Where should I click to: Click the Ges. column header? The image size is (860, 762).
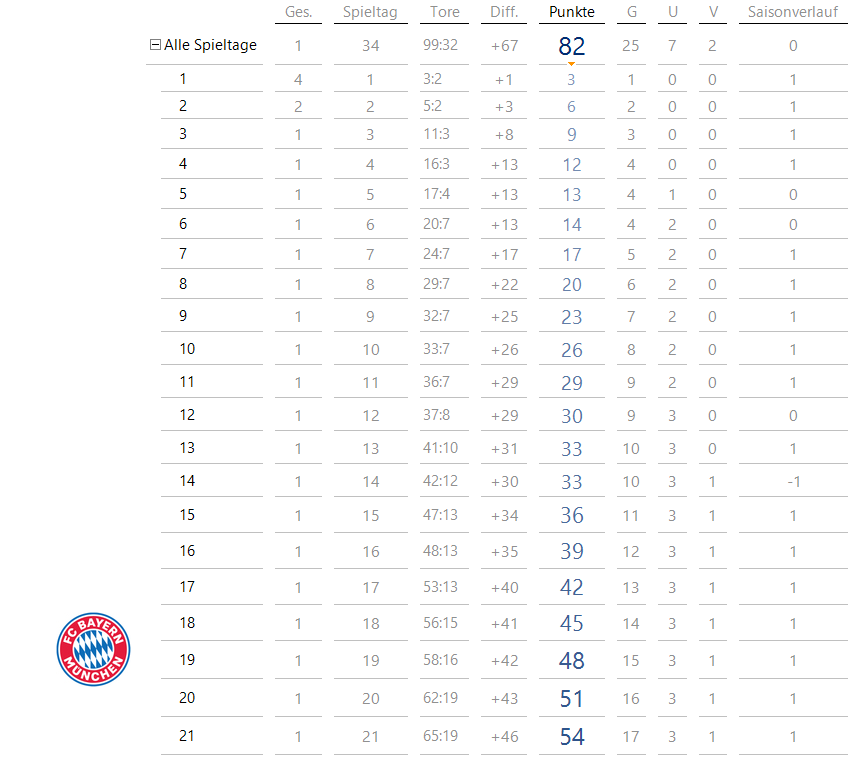click(x=298, y=12)
